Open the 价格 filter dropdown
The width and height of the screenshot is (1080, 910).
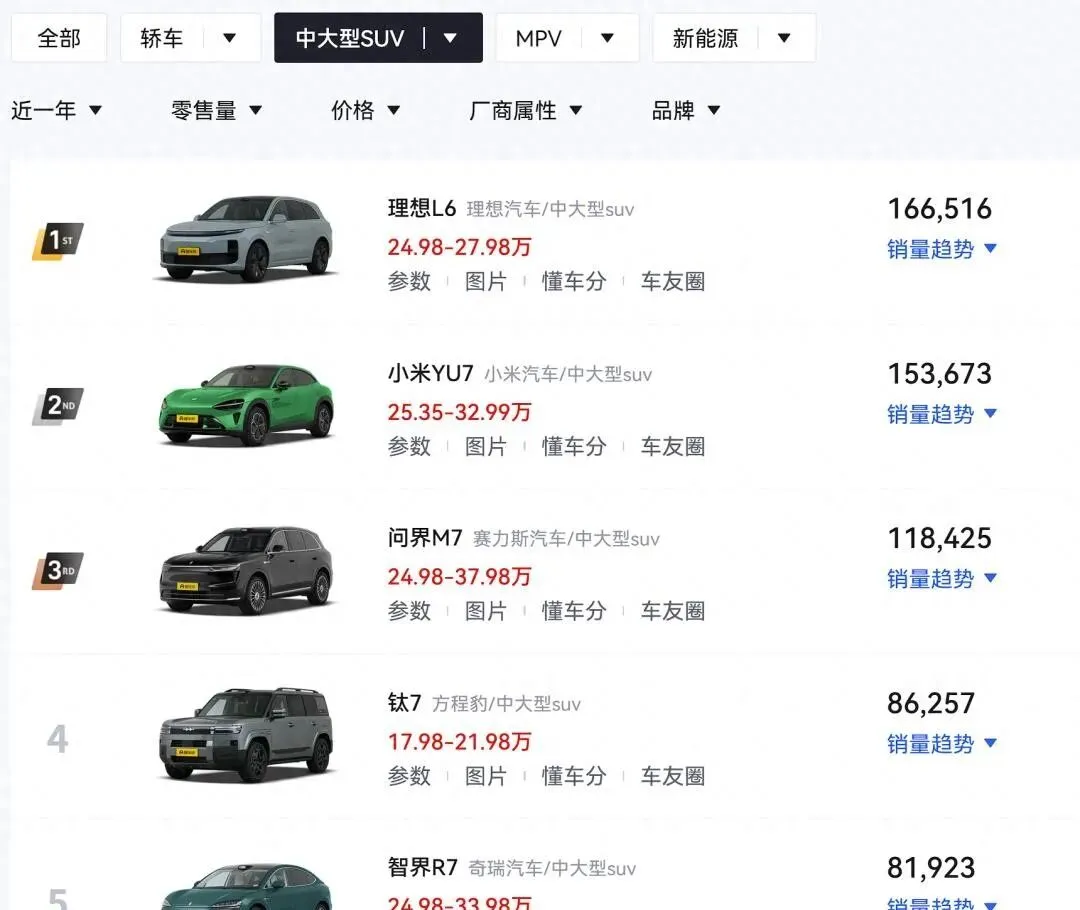(x=365, y=110)
